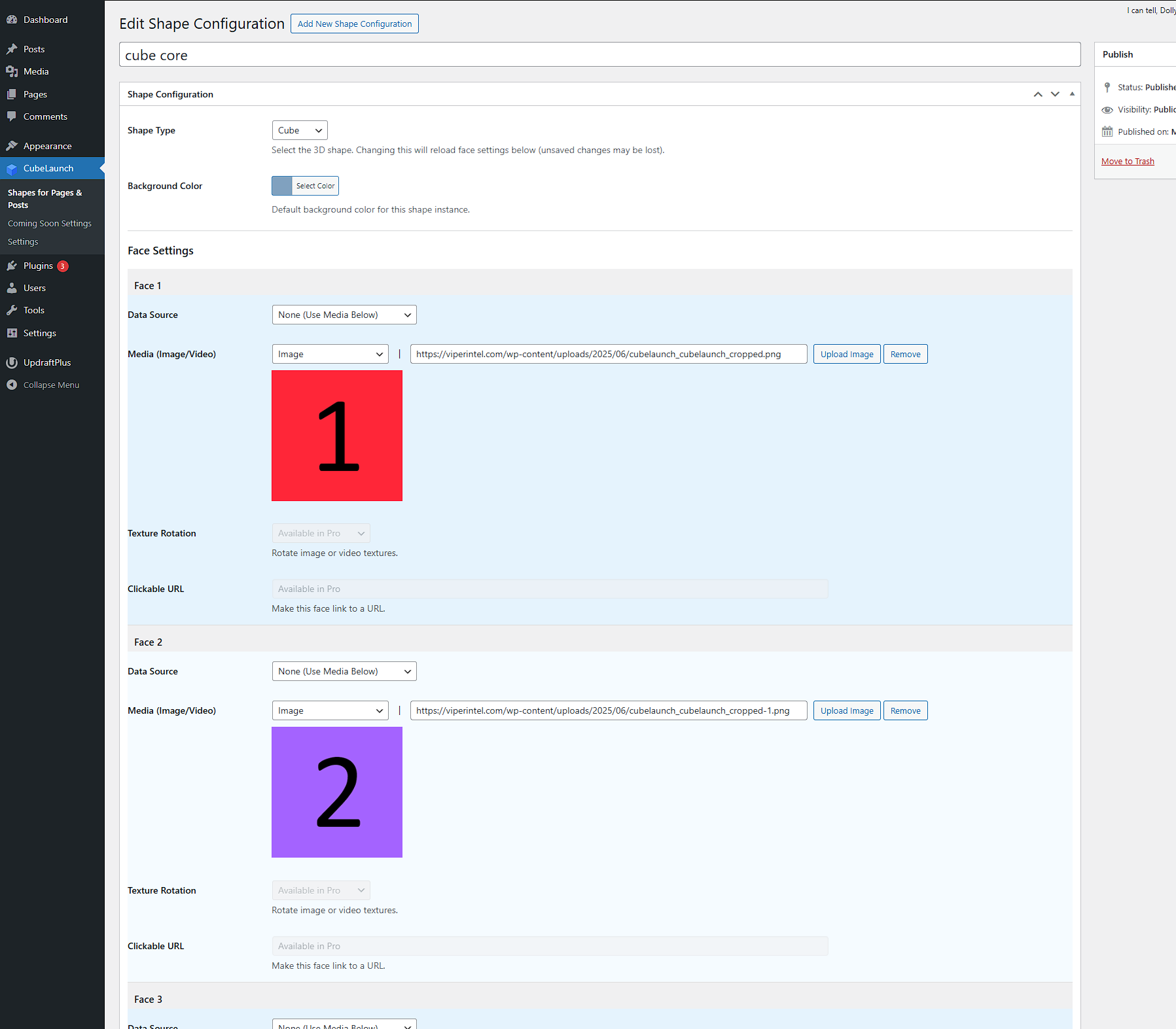Click the Media icon in admin menu
The height and width of the screenshot is (1029, 1176).
[x=12, y=71]
